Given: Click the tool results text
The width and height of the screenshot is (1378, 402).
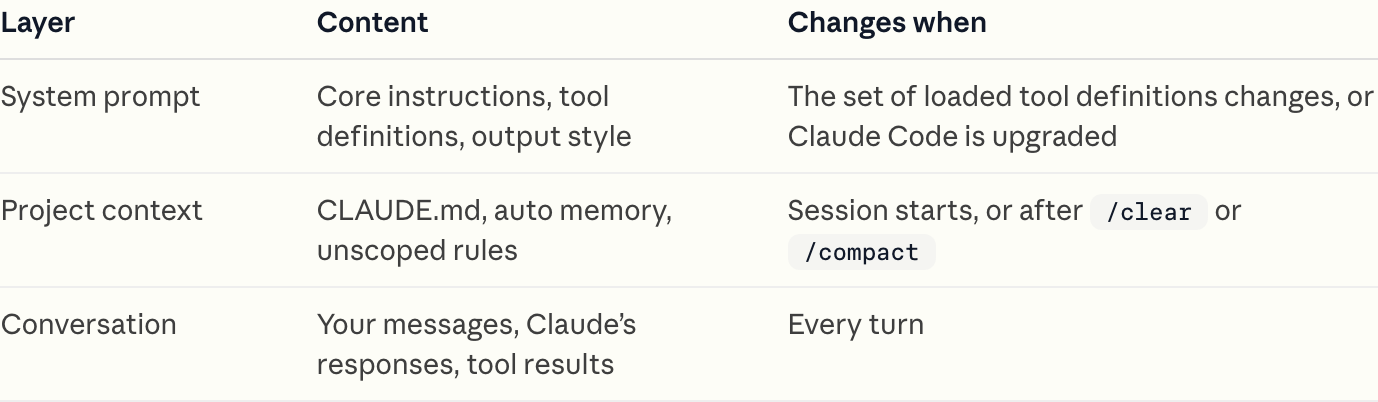Looking at the screenshot, I should pos(540,365).
